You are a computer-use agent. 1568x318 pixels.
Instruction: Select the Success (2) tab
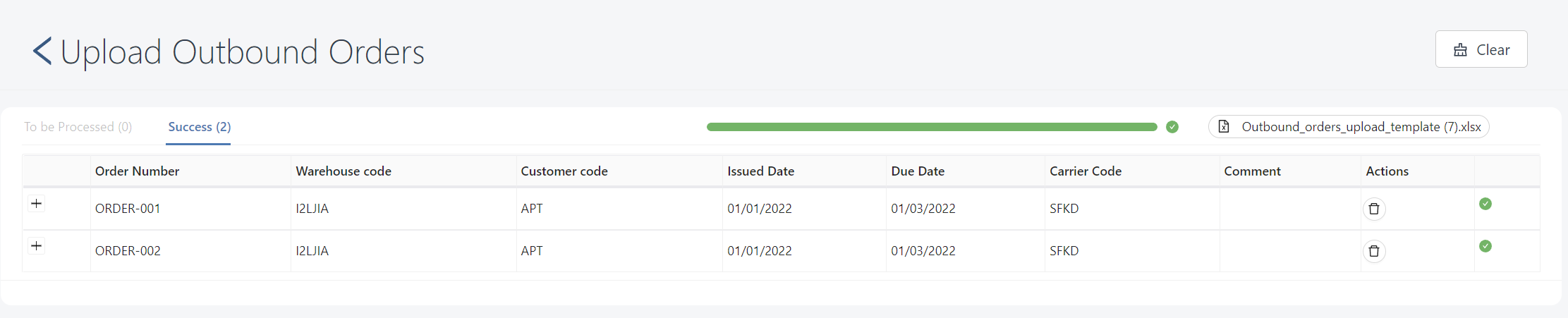199,127
